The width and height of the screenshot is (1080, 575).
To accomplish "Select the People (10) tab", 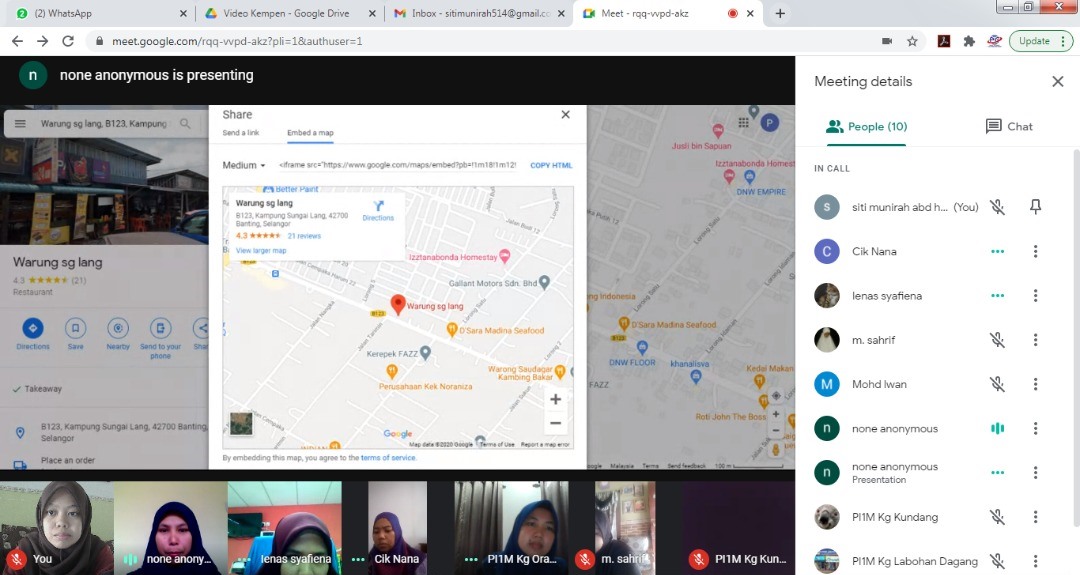I will point(866,127).
